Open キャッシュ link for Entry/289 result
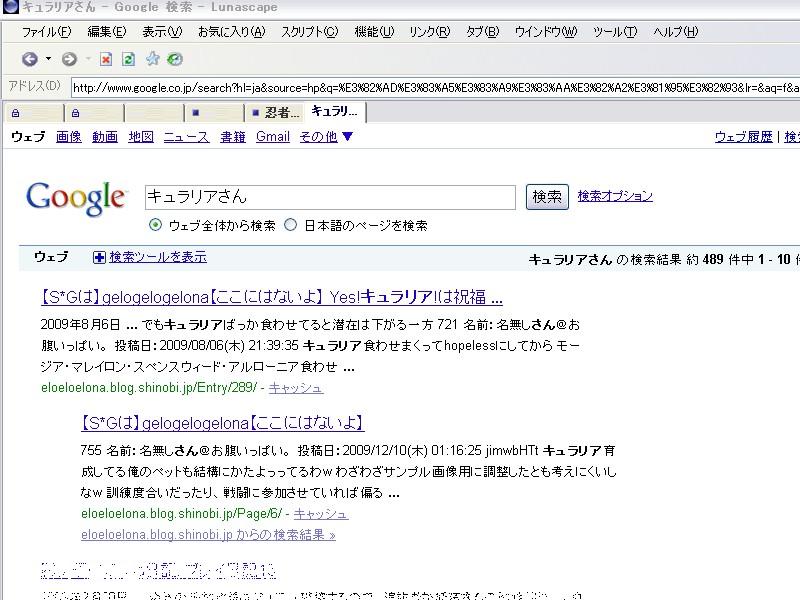 click(x=296, y=388)
